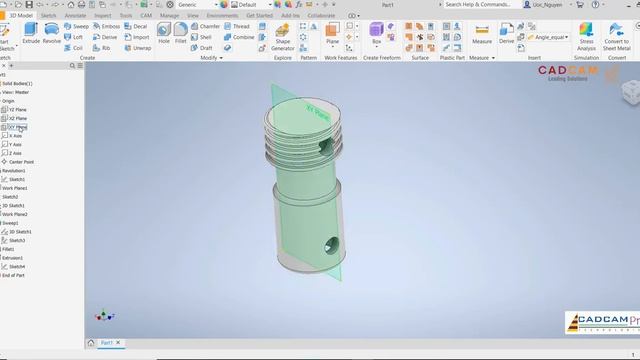The width and height of the screenshot is (640, 360).
Task: Launch the Shape Generator
Action: (282, 37)
